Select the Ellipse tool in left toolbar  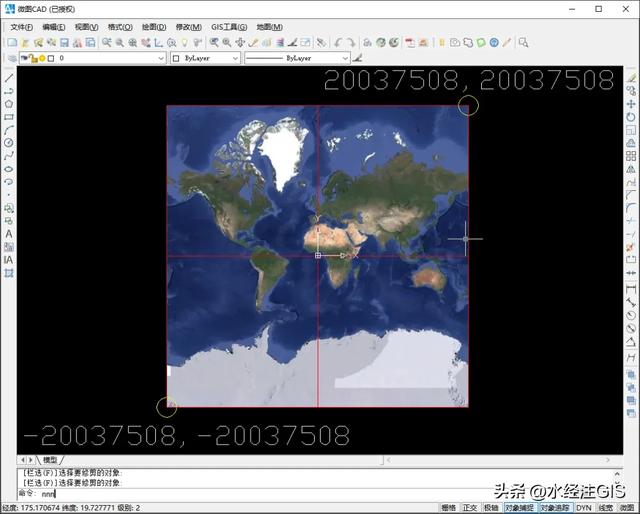coord(9,169)
